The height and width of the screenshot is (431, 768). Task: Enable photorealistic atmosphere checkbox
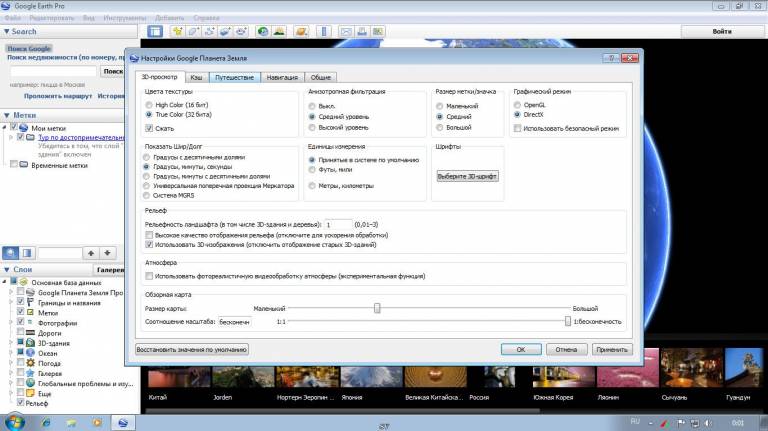tap(149, 276)
